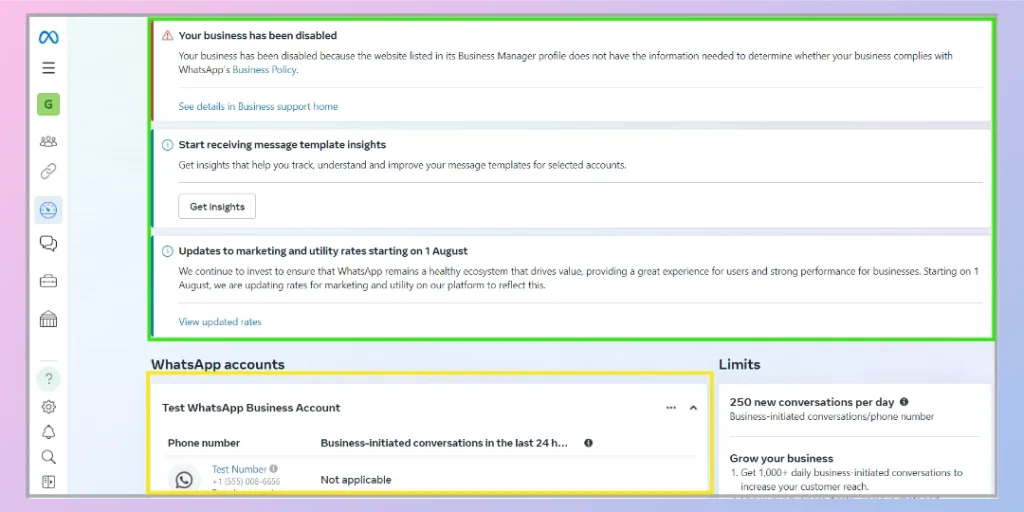1024x512 pixels.
Task: Click the red warning triangle icon
Action: (x=168, y=35)
